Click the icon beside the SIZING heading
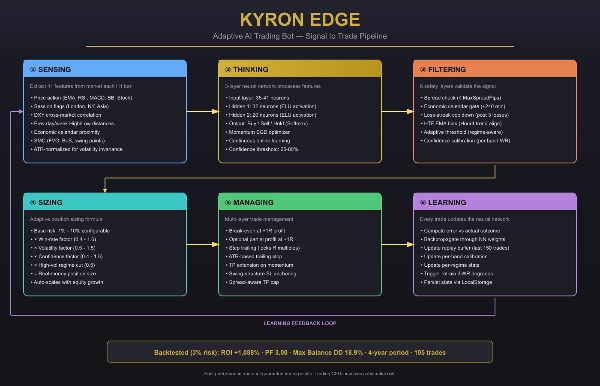This screenshot has width=600, height=386. tap(33, 202)
